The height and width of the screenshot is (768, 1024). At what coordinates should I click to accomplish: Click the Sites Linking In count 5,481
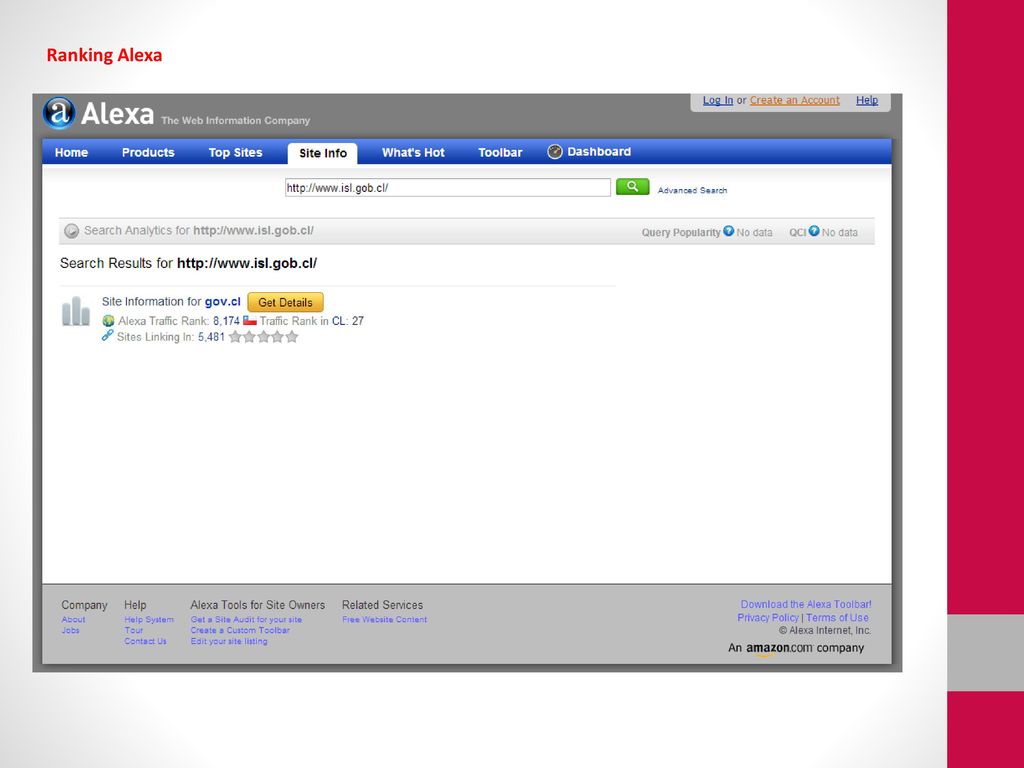pos(211,337)
